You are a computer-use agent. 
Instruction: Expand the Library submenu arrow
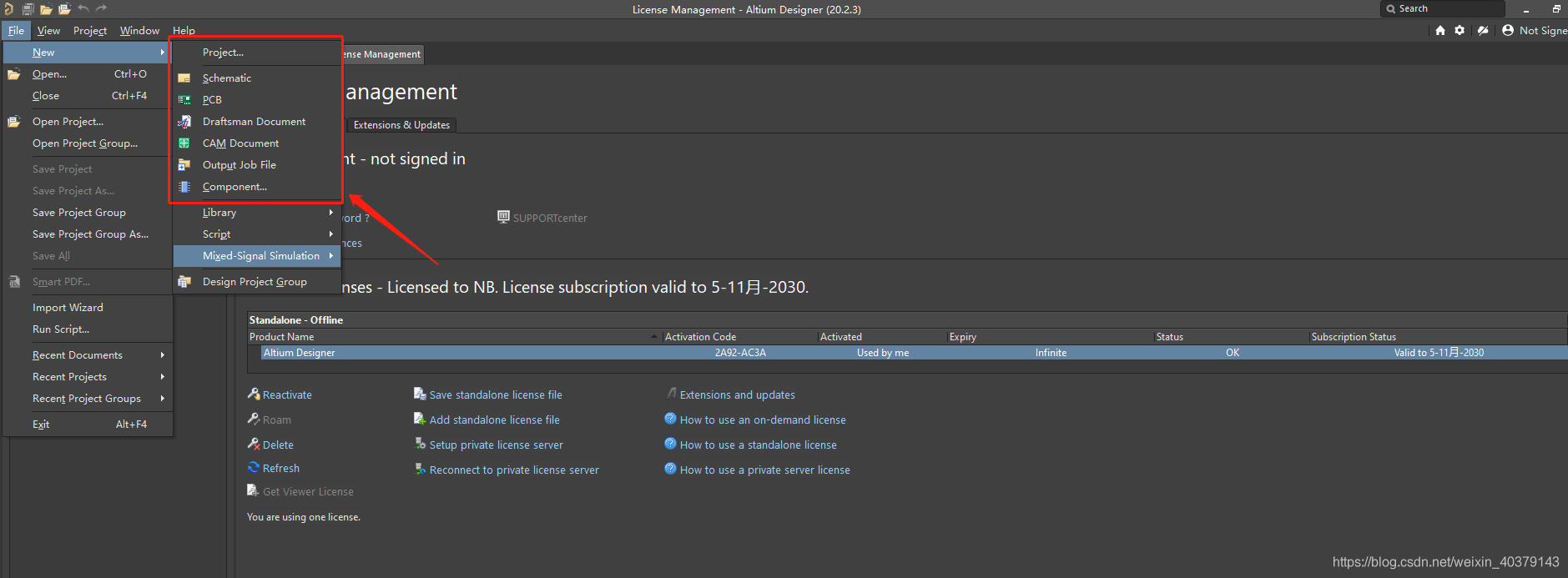click(x=331, y=212)
